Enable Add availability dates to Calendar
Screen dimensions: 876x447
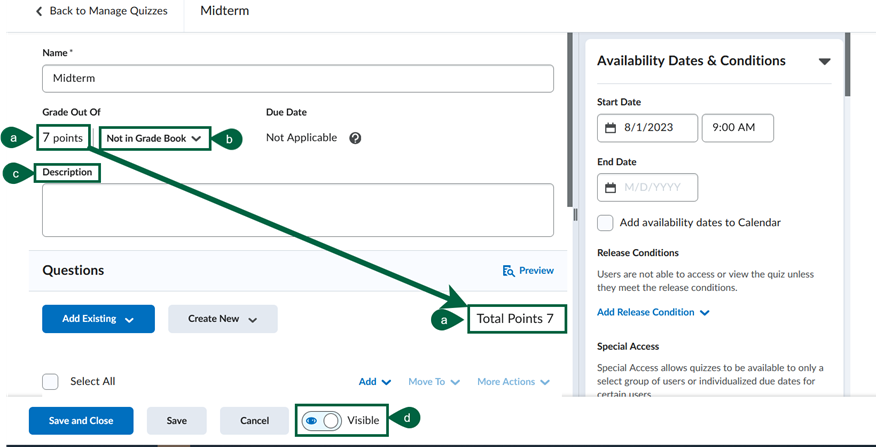[605, 223]
